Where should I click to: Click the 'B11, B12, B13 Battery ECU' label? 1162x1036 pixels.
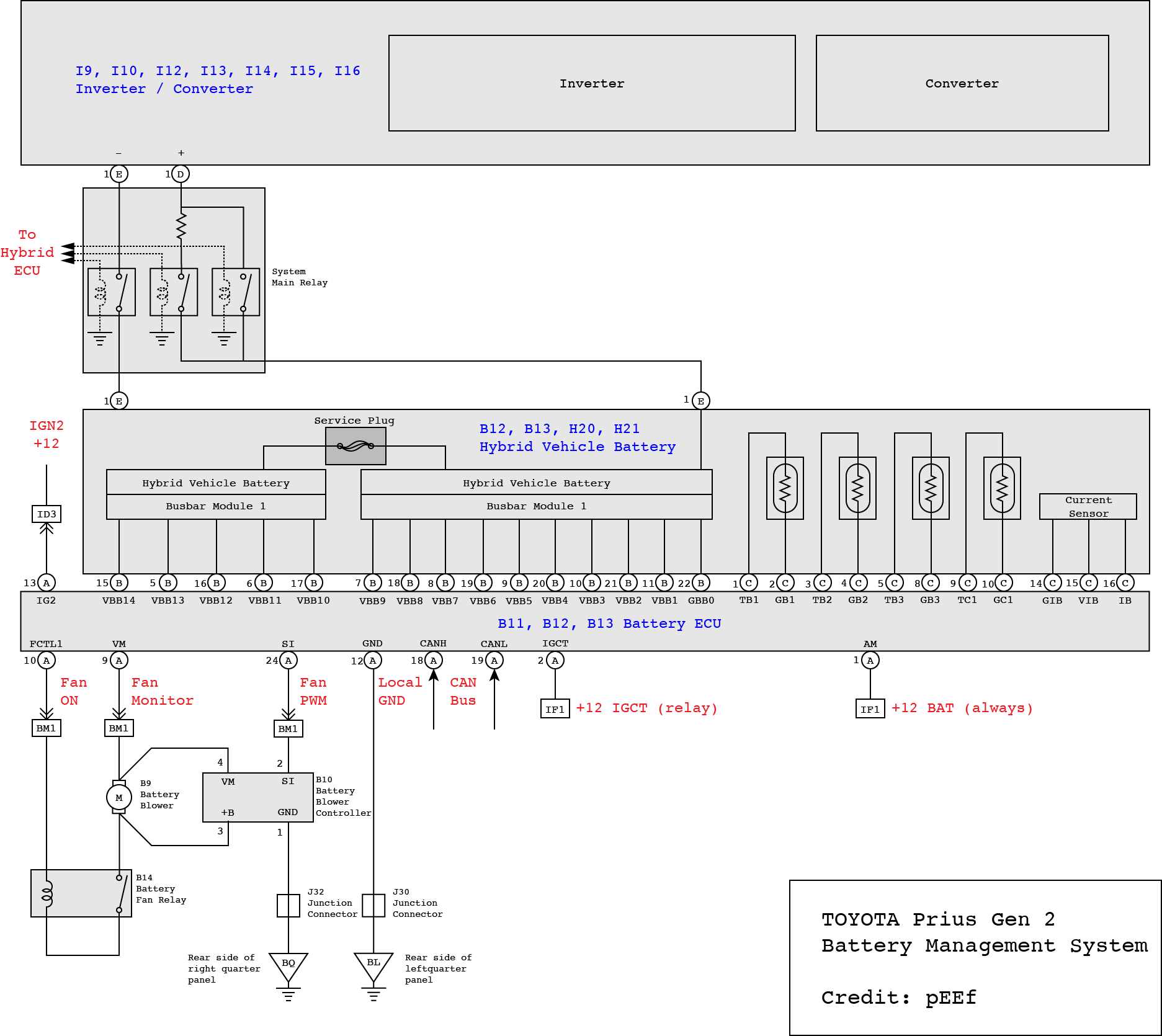tap(609, 623)
